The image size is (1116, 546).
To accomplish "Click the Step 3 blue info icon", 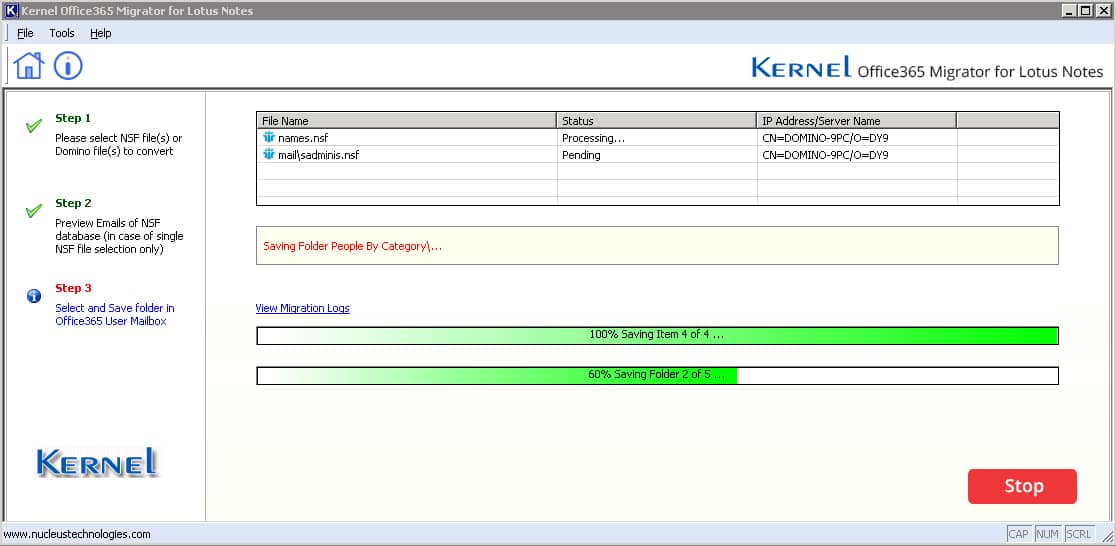I will (33, 296).
